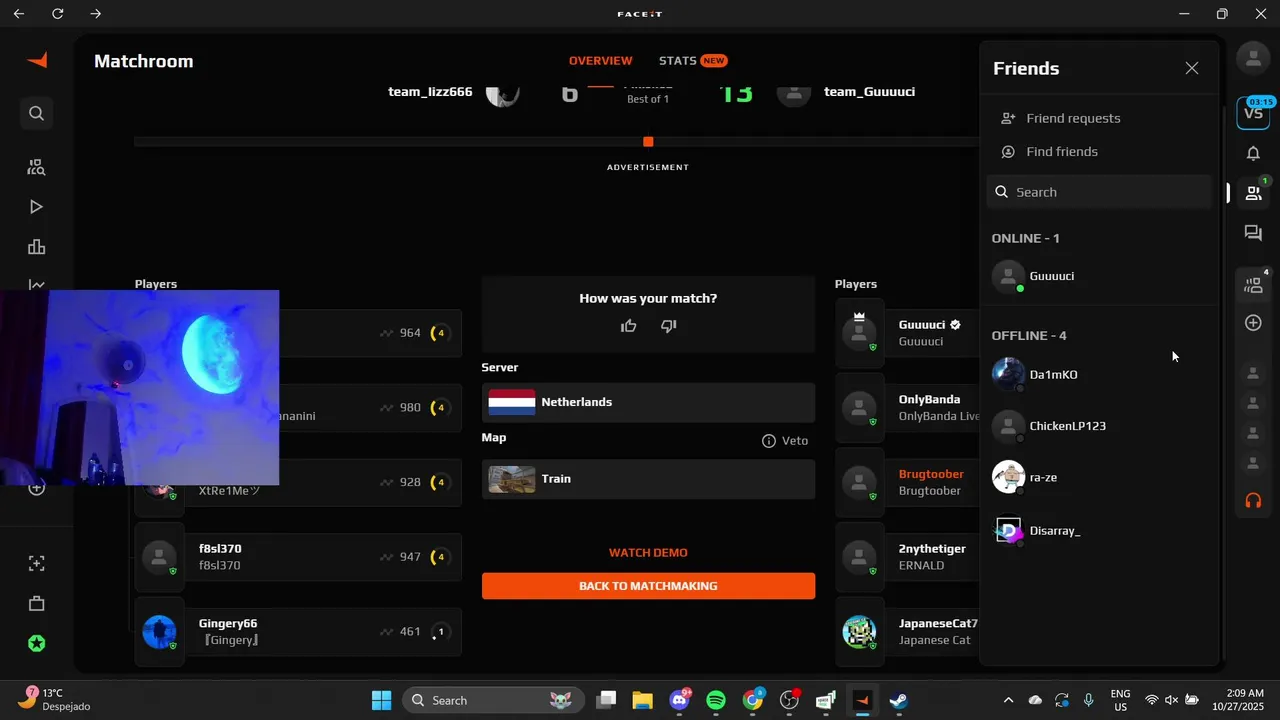Image resolution: width=1280 pixels, height=720 pixels.
Task: Reload the page with refresh icon
Action: pyautogui.click(x=57, y=14)
